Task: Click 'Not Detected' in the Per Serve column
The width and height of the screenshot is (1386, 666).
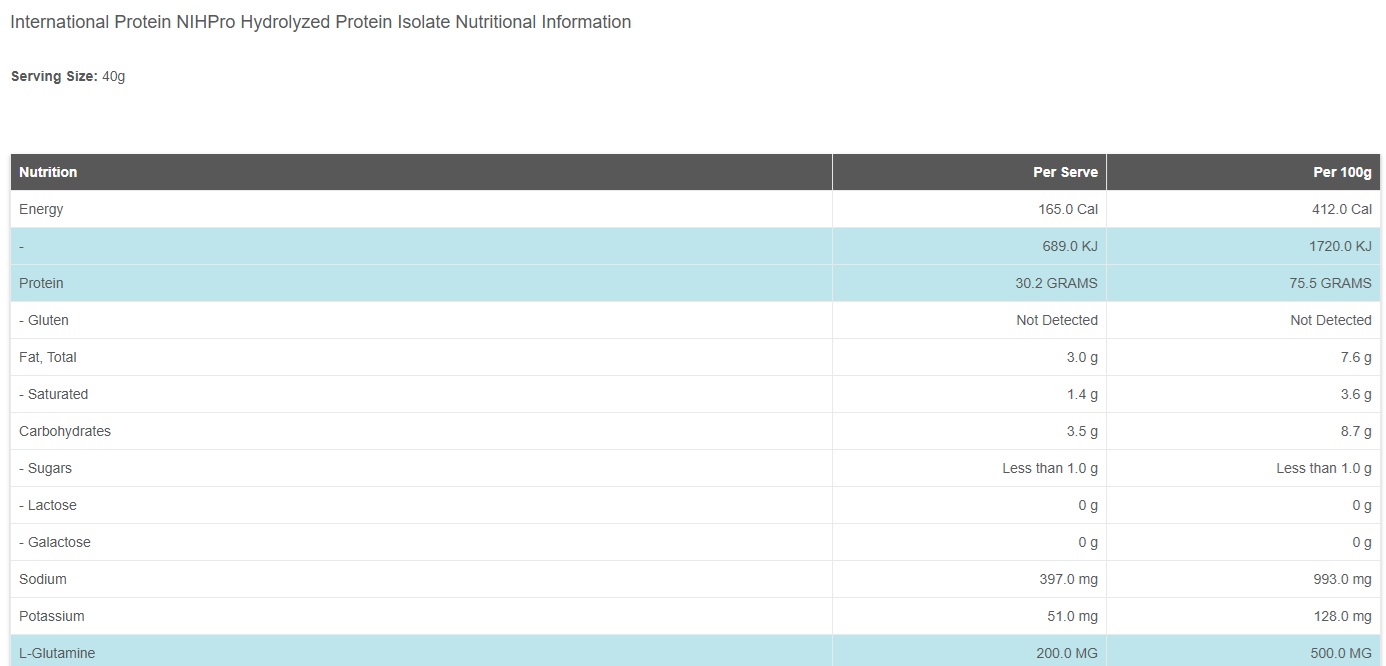Action: click(1057, 320)
